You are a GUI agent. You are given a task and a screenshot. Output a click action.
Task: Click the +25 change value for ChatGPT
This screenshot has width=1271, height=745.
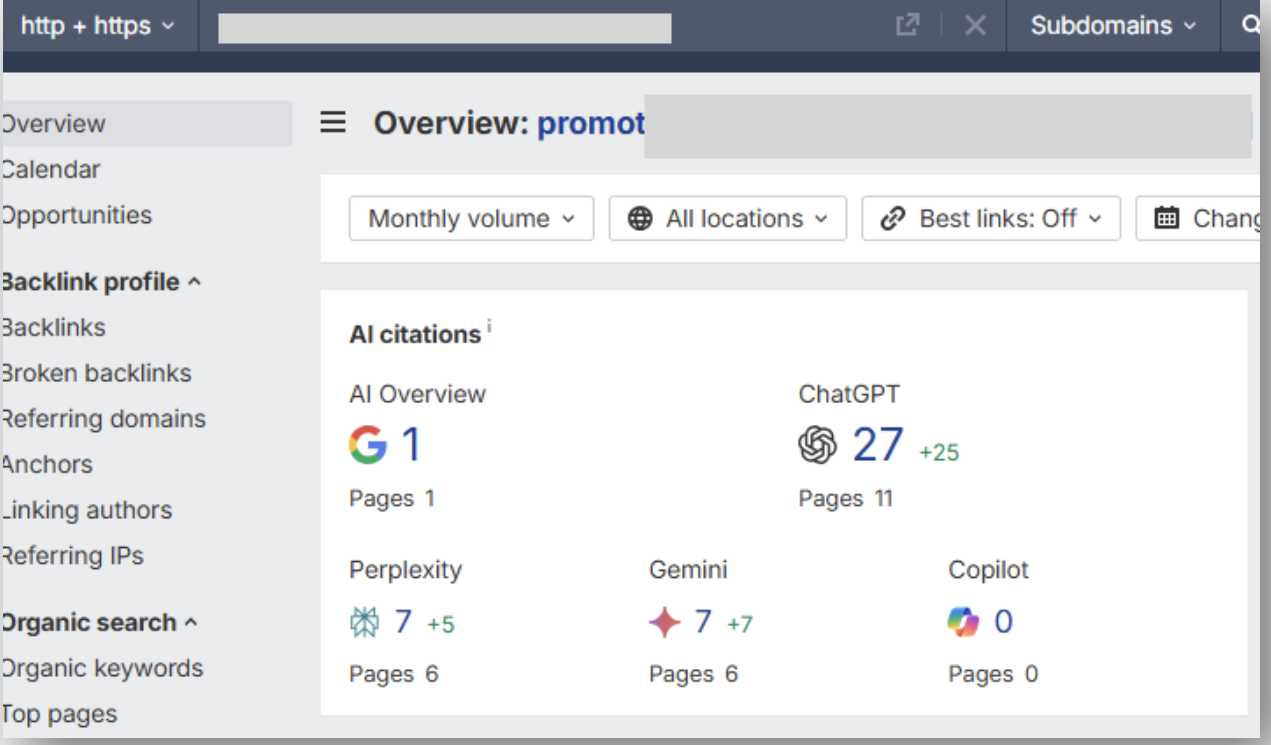[939, 453]
